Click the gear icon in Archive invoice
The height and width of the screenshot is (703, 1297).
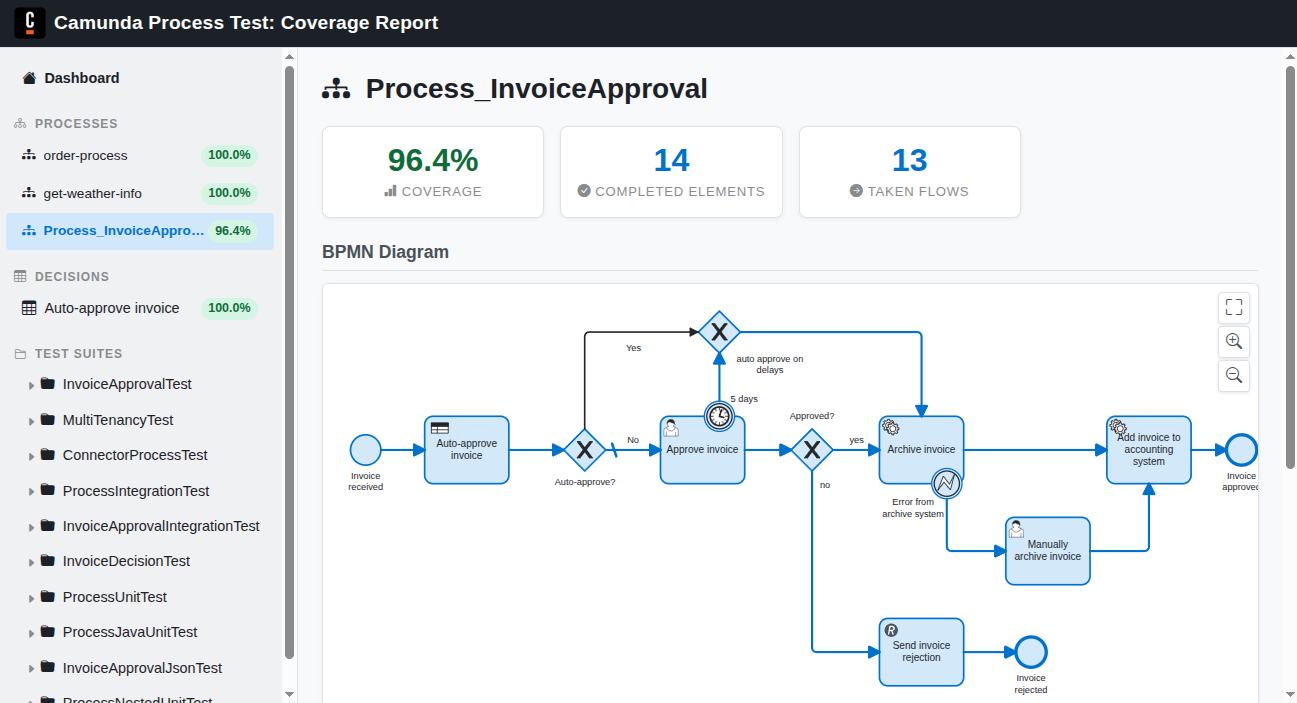pos(890,427)
